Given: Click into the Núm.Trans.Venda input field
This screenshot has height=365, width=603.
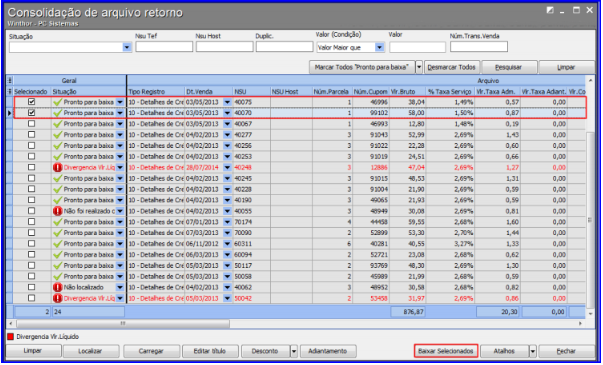Looking at the screenshot, I should (479, 47).
